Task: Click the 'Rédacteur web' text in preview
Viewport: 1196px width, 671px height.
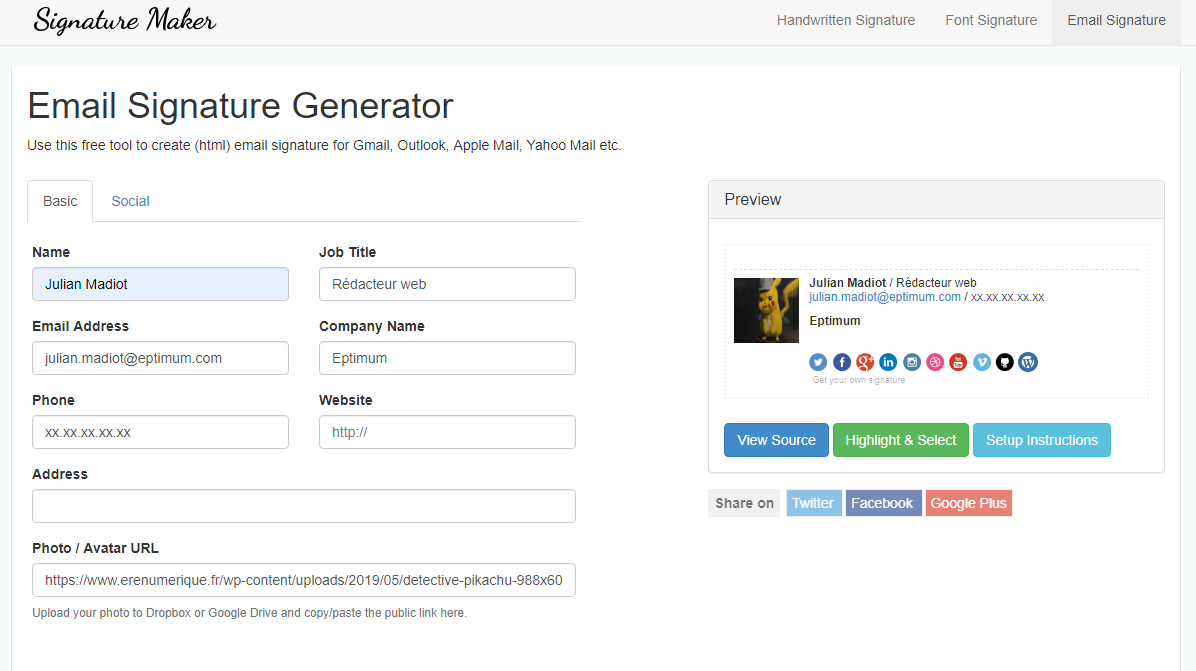Action: (936, 283)
